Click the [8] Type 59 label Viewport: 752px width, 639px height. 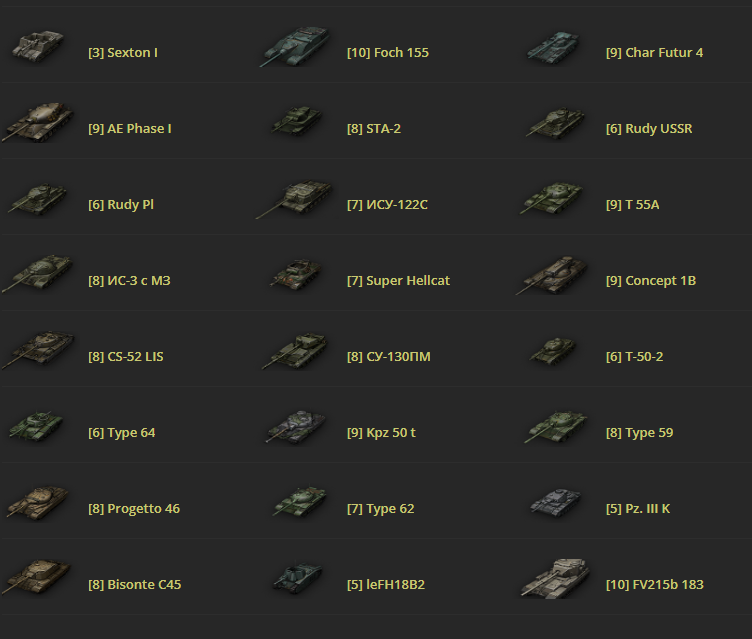pos(639,433)
